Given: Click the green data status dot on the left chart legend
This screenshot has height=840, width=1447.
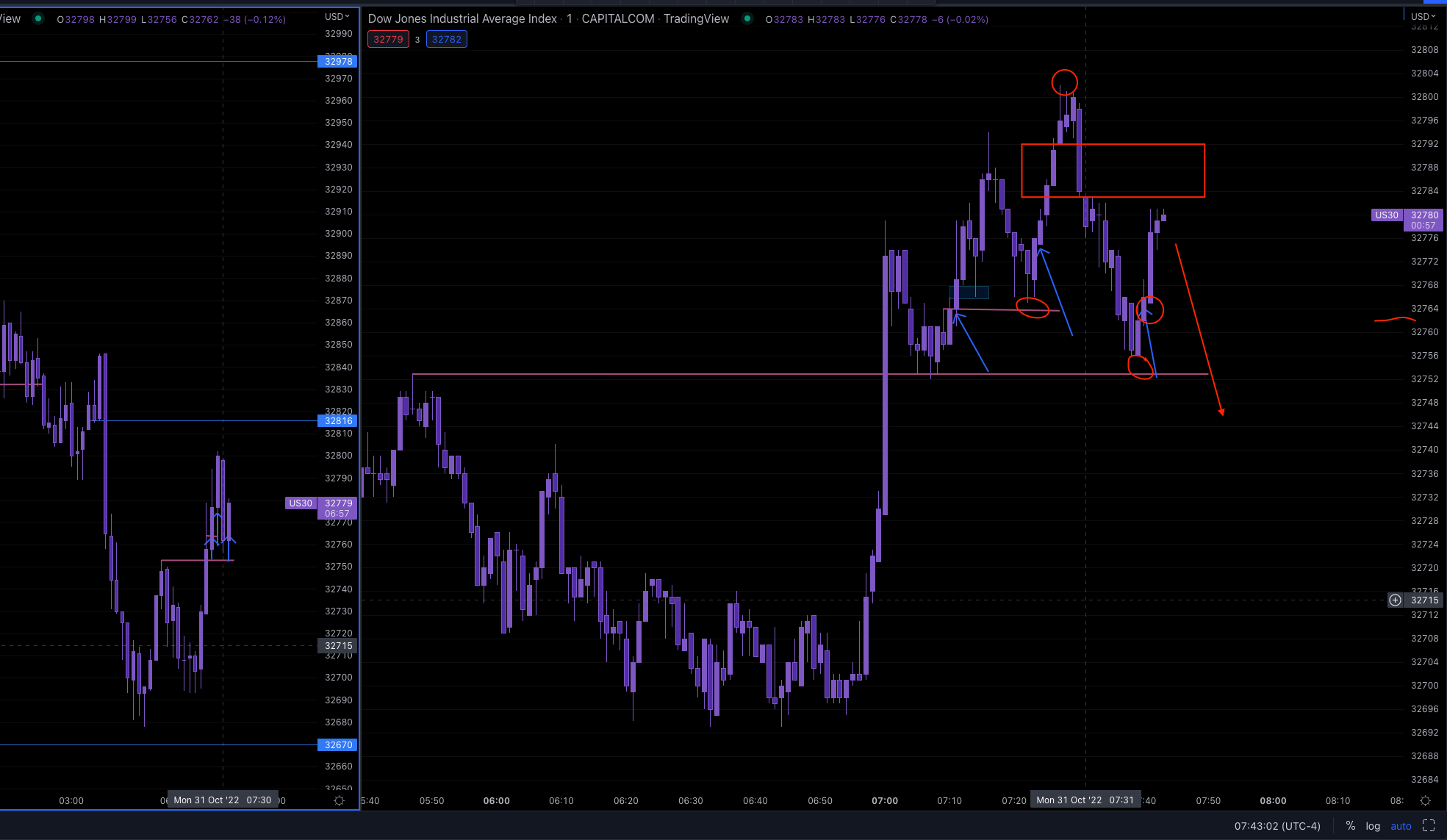Looking at the screenshot, I should click(x=37, y=18).
